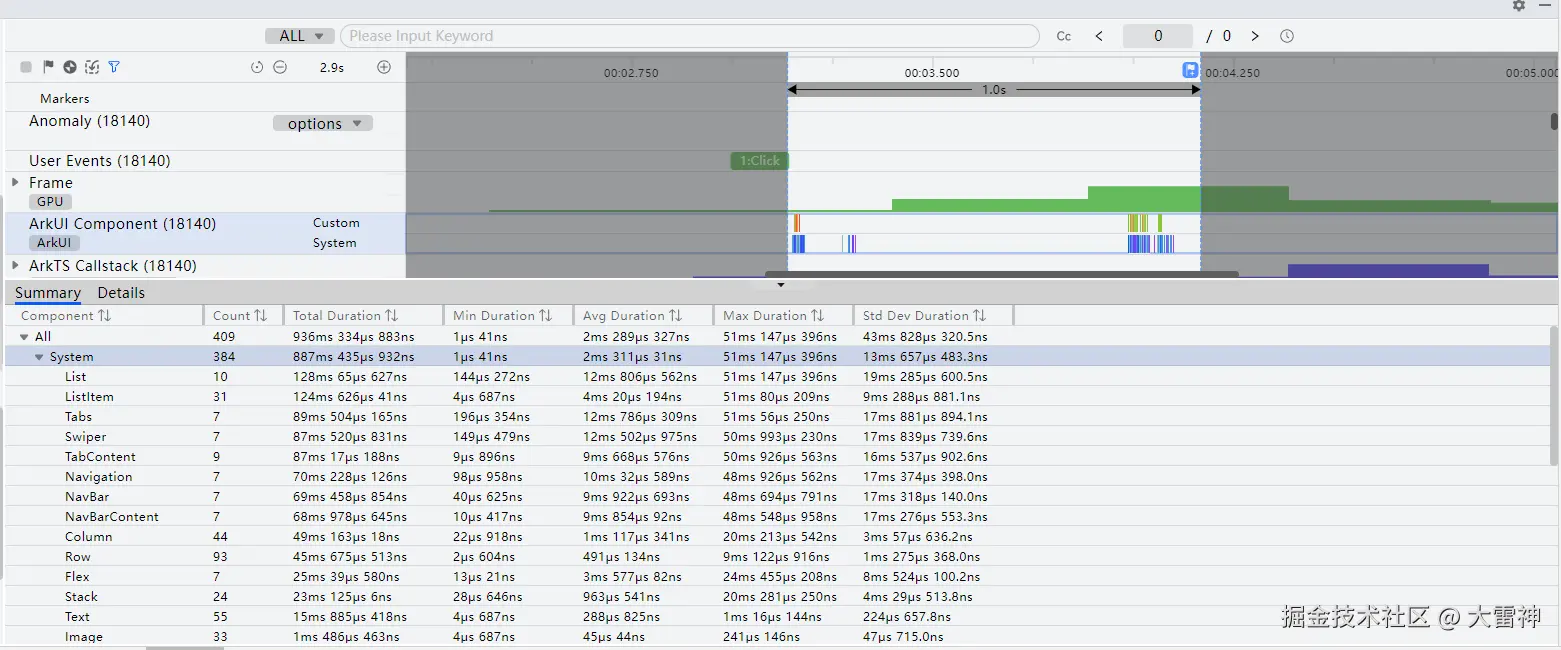Click total duration 936ms 334µs 883ns

[353, 337]
